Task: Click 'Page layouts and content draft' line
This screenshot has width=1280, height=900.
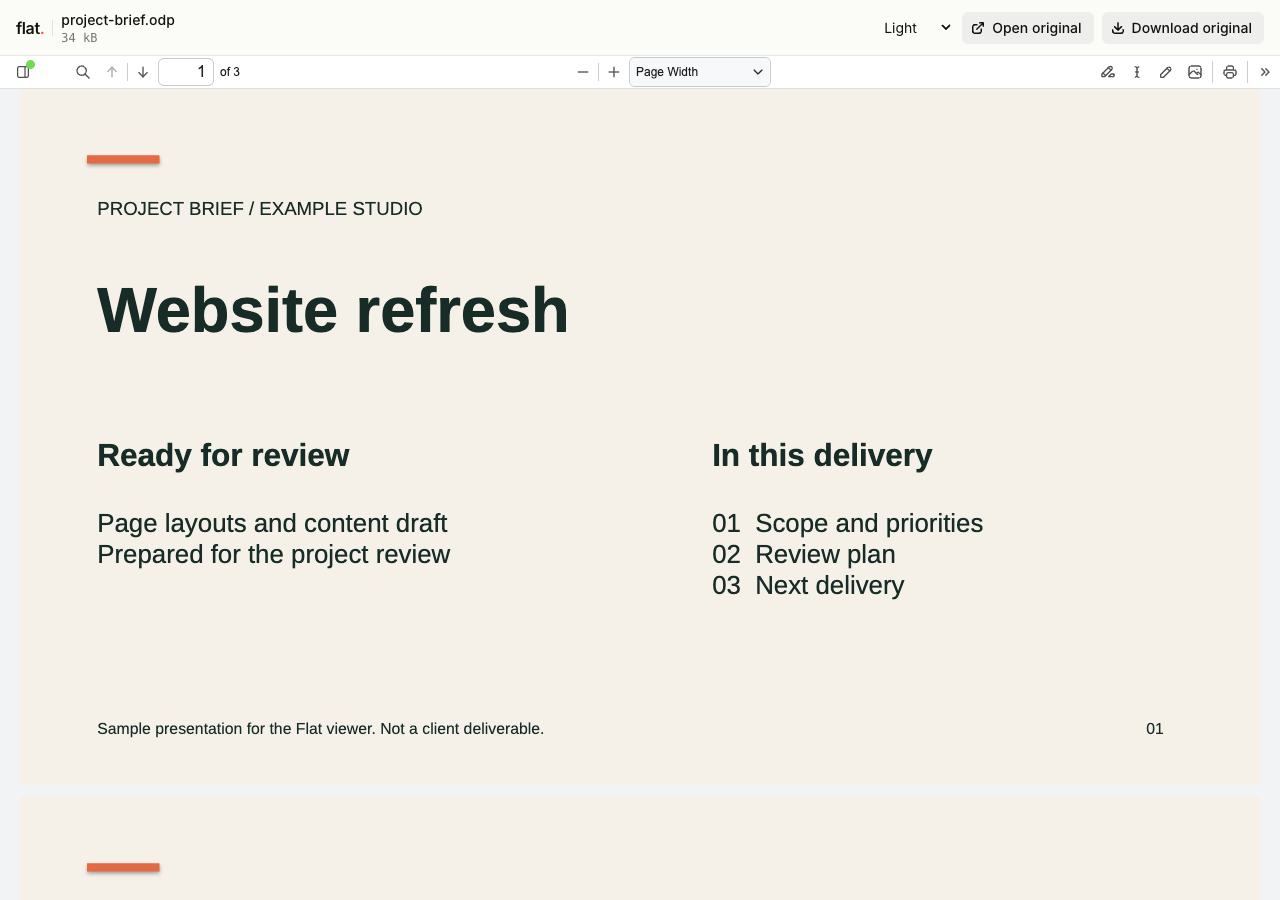Action: [272, 523]
